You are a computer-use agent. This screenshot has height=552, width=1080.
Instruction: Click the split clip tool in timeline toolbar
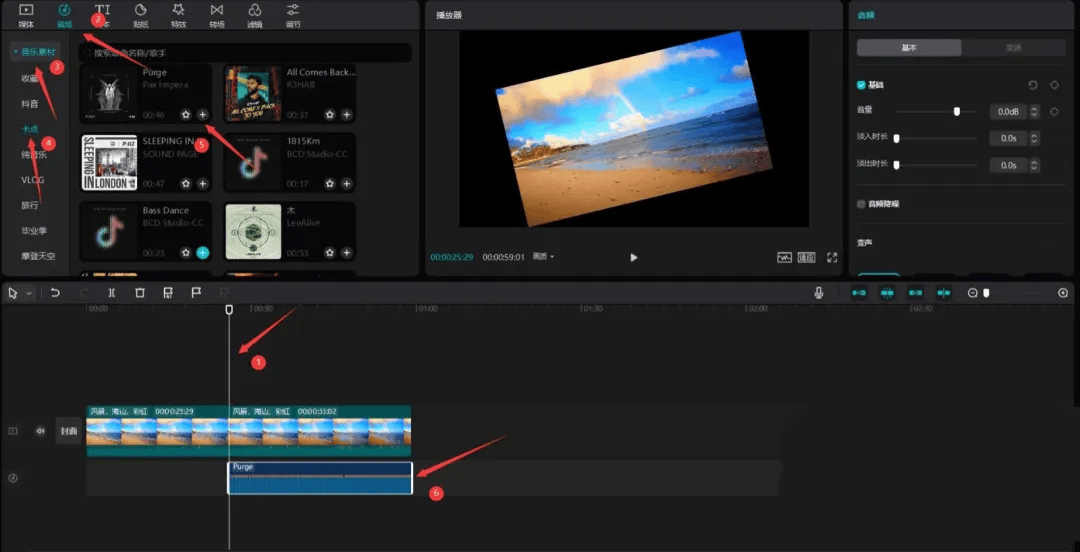(x=112, y=293)
